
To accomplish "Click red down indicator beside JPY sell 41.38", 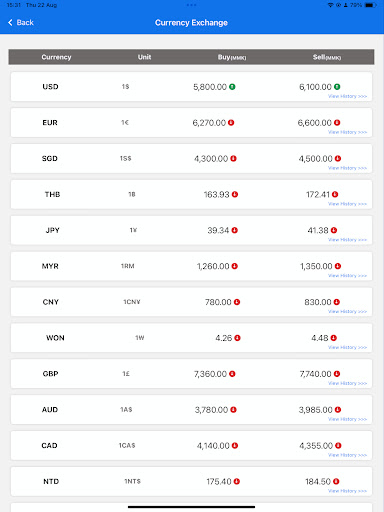I will (334, 230).
